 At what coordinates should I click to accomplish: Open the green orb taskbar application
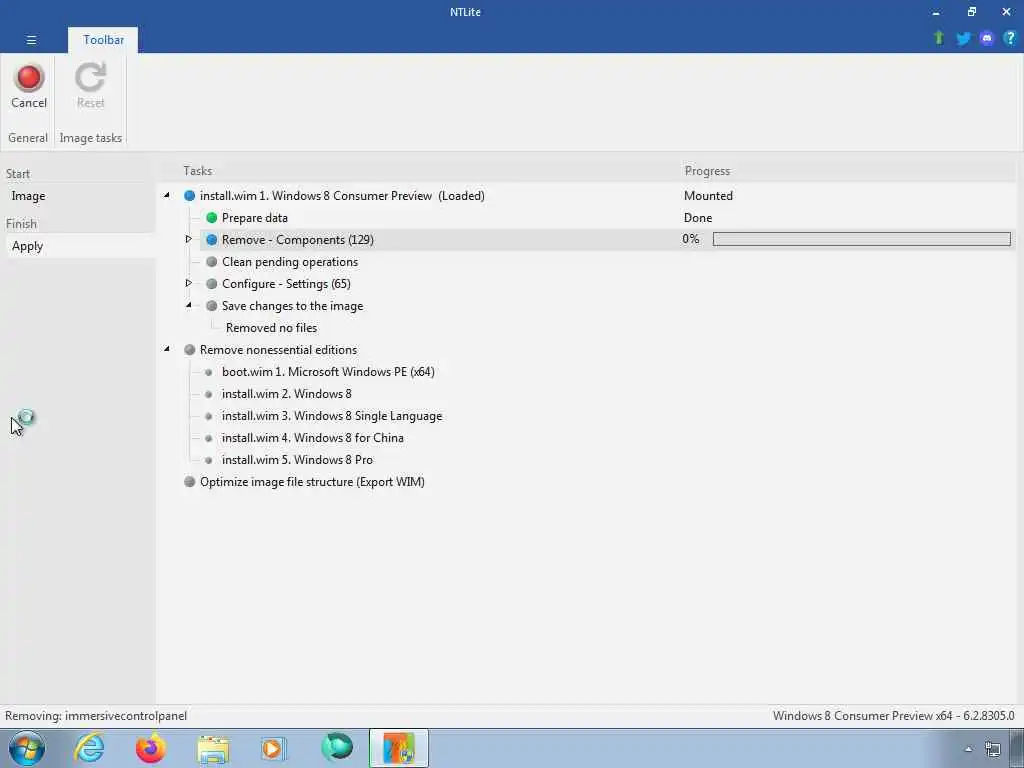click(337, 748)
